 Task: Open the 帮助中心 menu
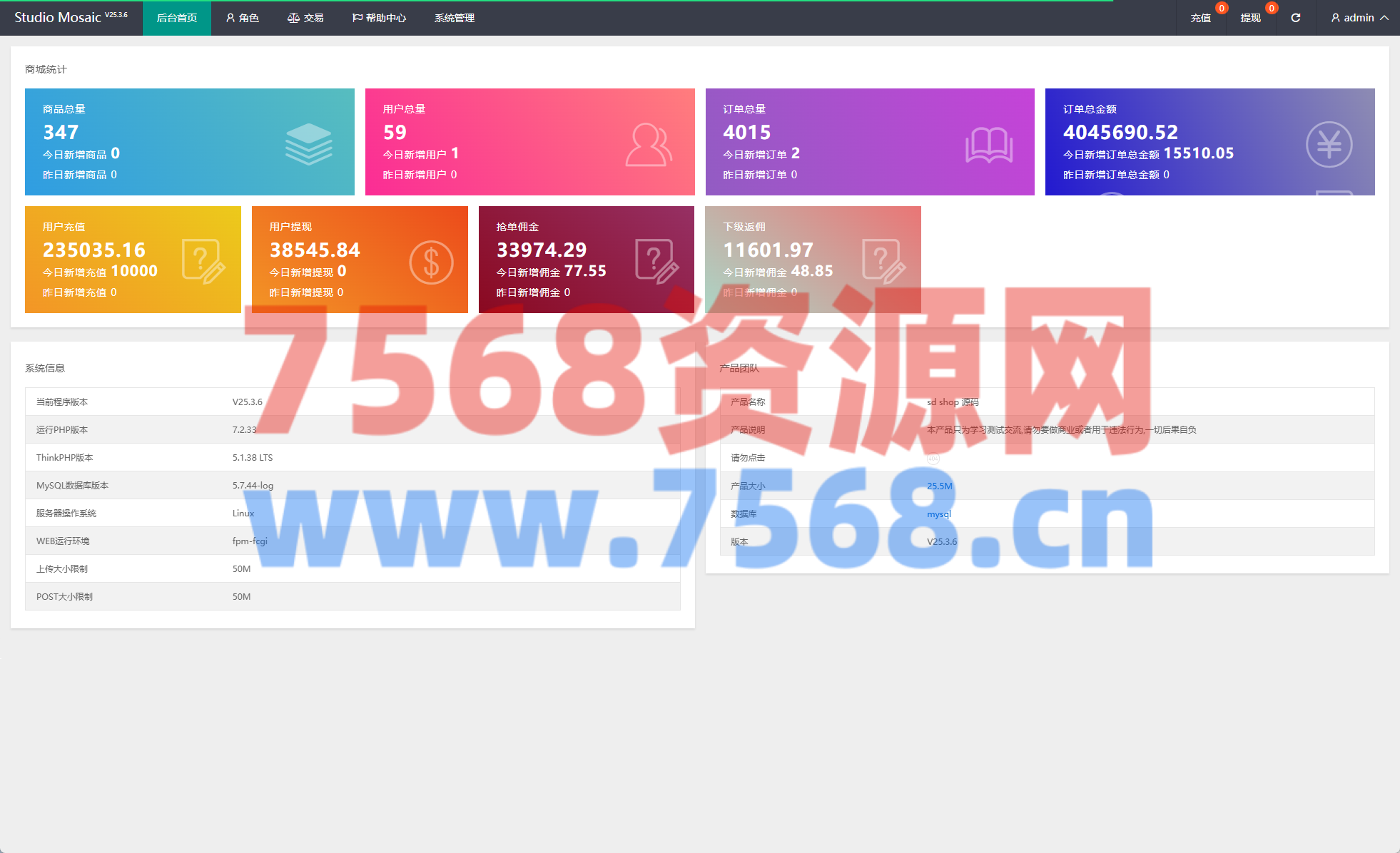click(379, 18)
